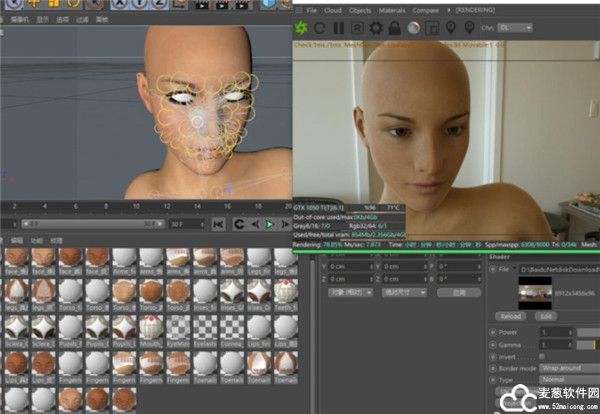Click the Reload button under the texture preview
This screenshot has height=414, width=600.
509,315
